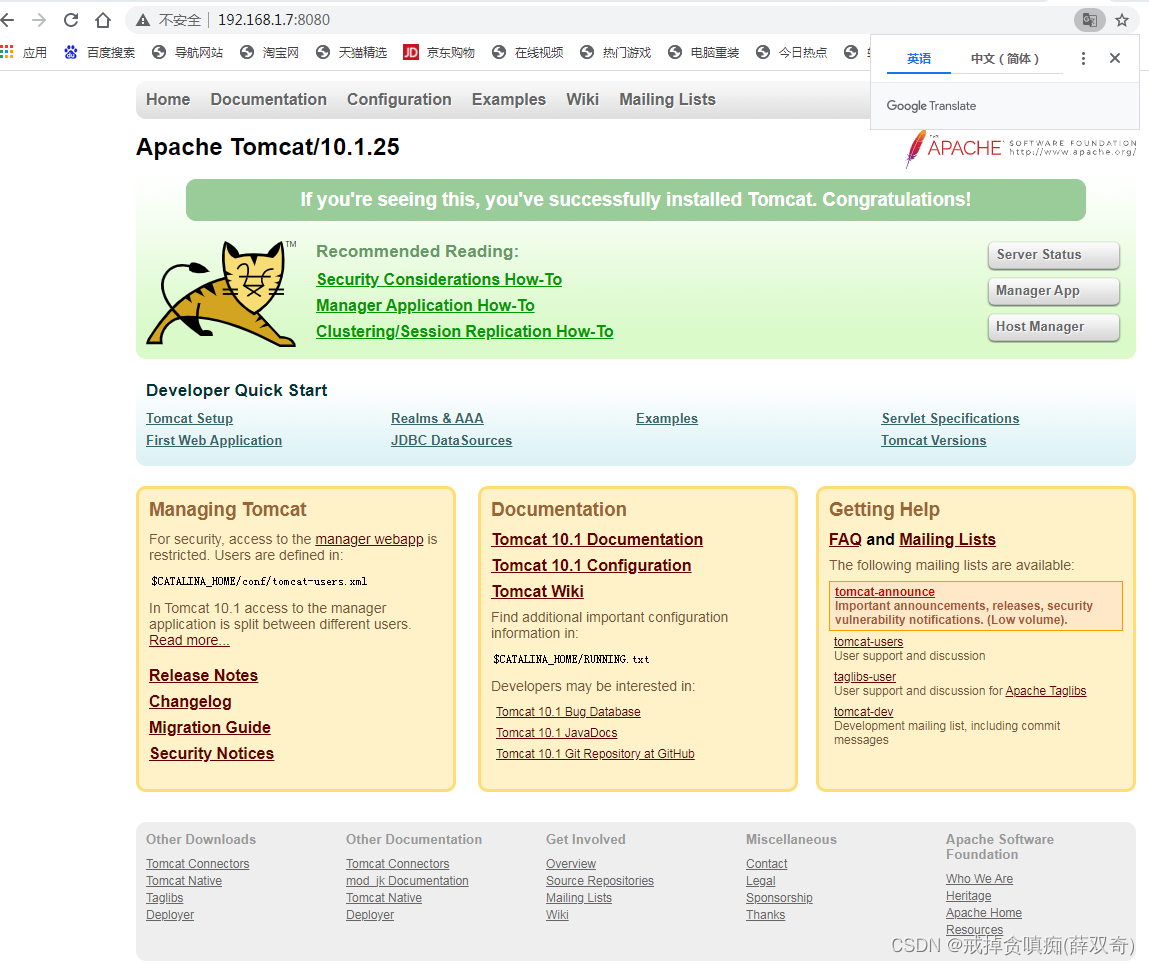Open FAQ link in Getting Help
Viewport: 1149px width, 965px height.
coord(845,539)
